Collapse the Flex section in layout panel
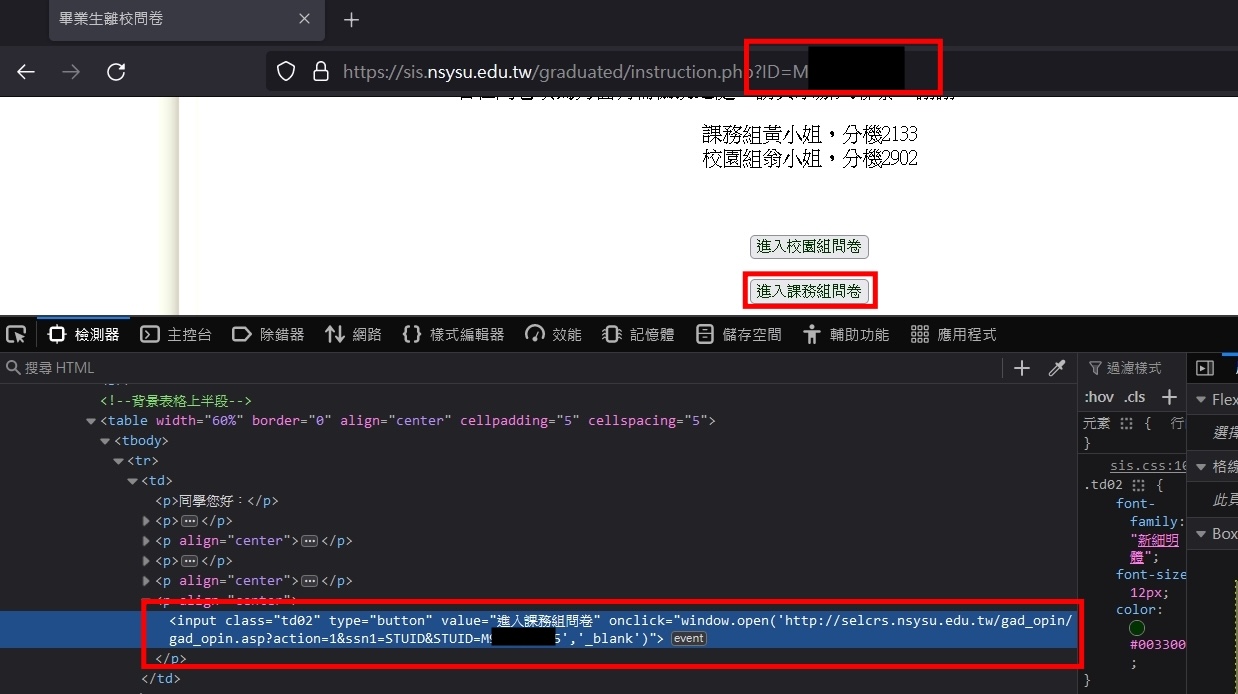This screenshot has width=1238, height=694. tap(1201, 399)
